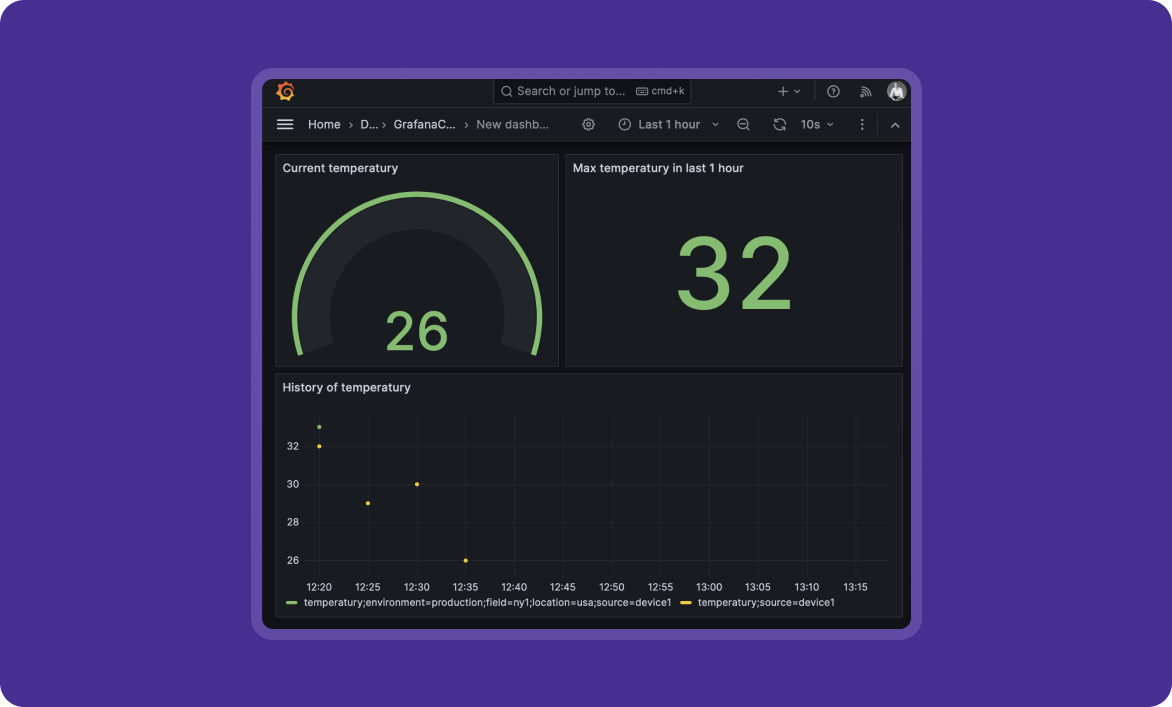Open the hamburger navigation menu
Viewport: 1172px width, 707px height.
[285, 124]
